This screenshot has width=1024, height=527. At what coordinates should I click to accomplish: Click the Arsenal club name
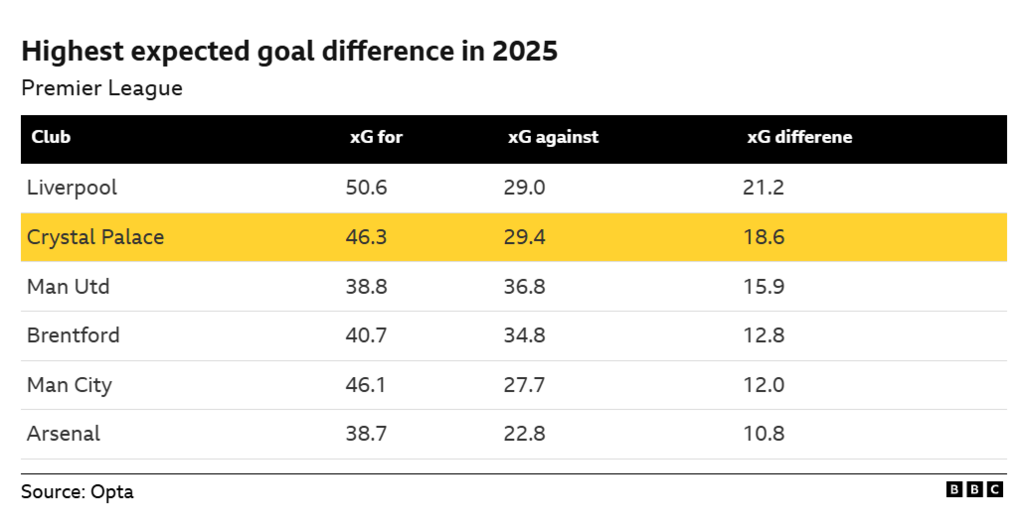63,434
